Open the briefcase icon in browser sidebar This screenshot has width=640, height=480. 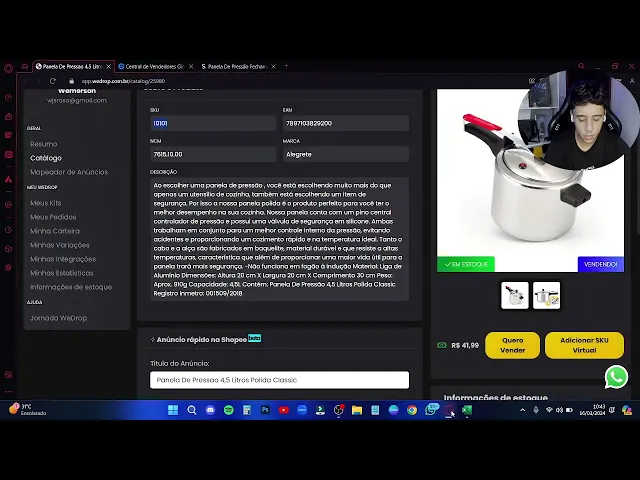pos(8,117)
